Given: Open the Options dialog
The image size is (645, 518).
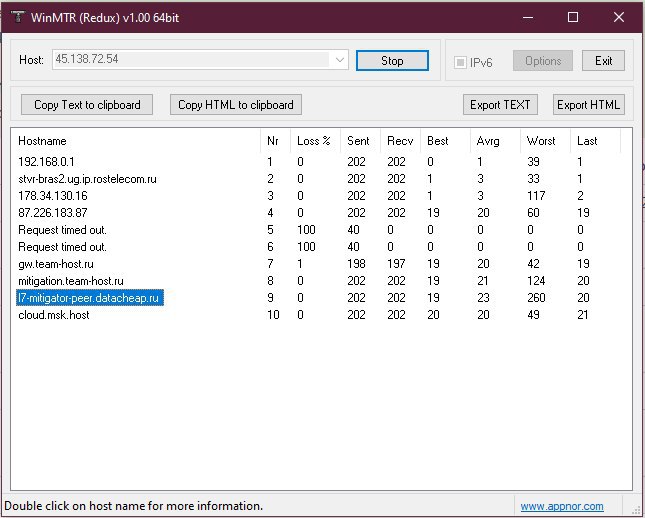Looking at the screenshot, I should 543,61.
